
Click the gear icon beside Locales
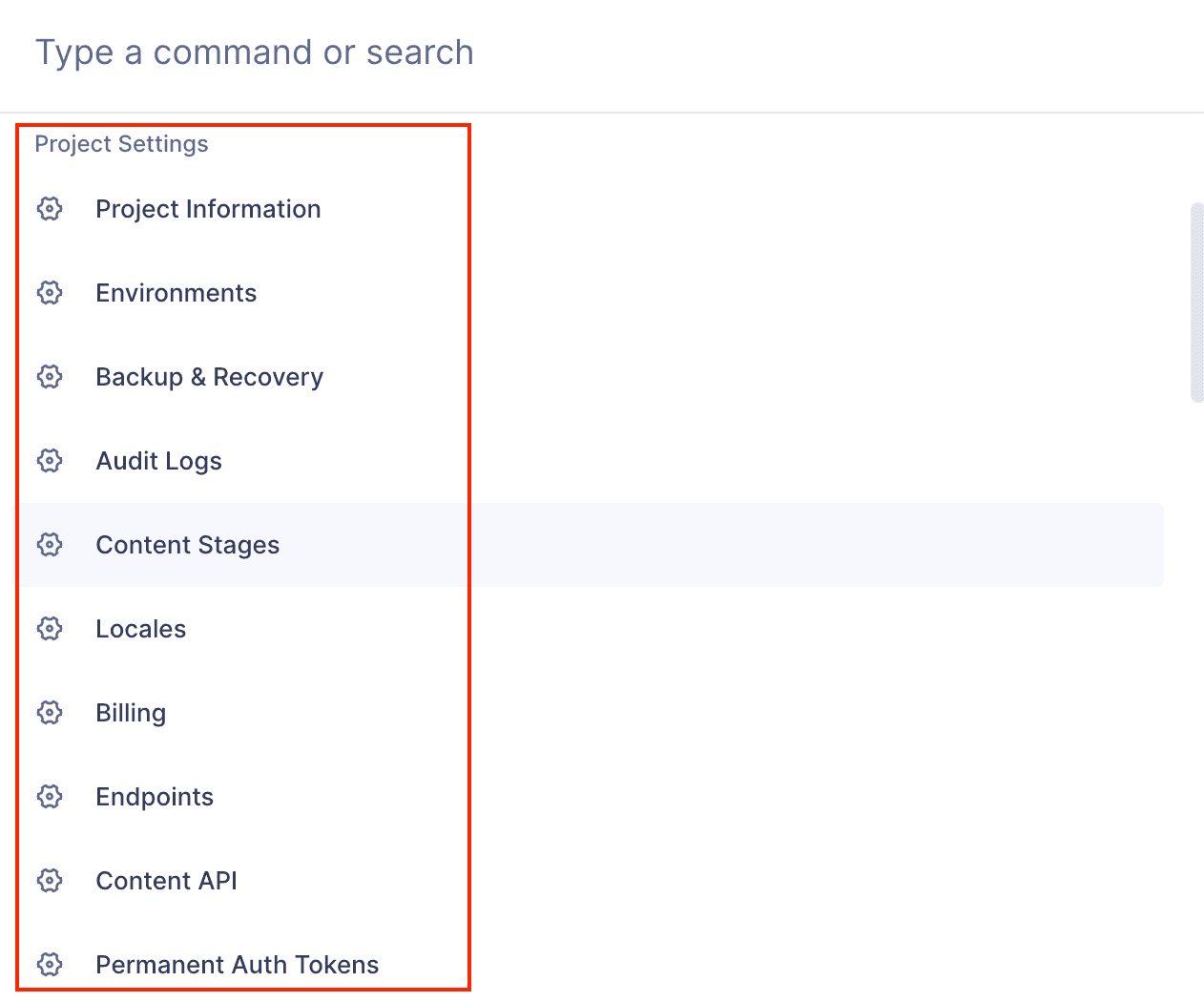point(50,629)
